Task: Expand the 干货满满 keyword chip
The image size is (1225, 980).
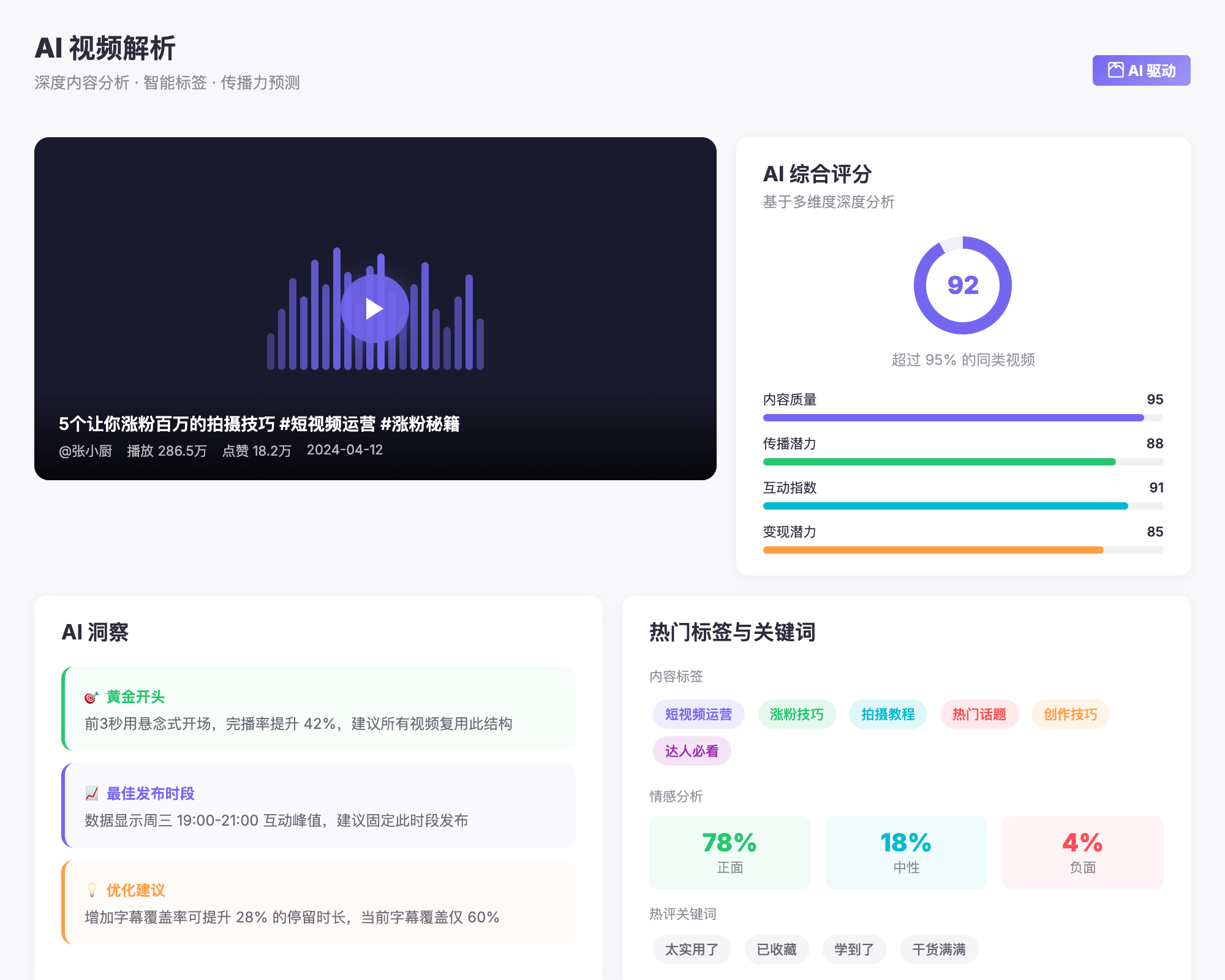Action: pyautogui.click(x=939, y=949)
